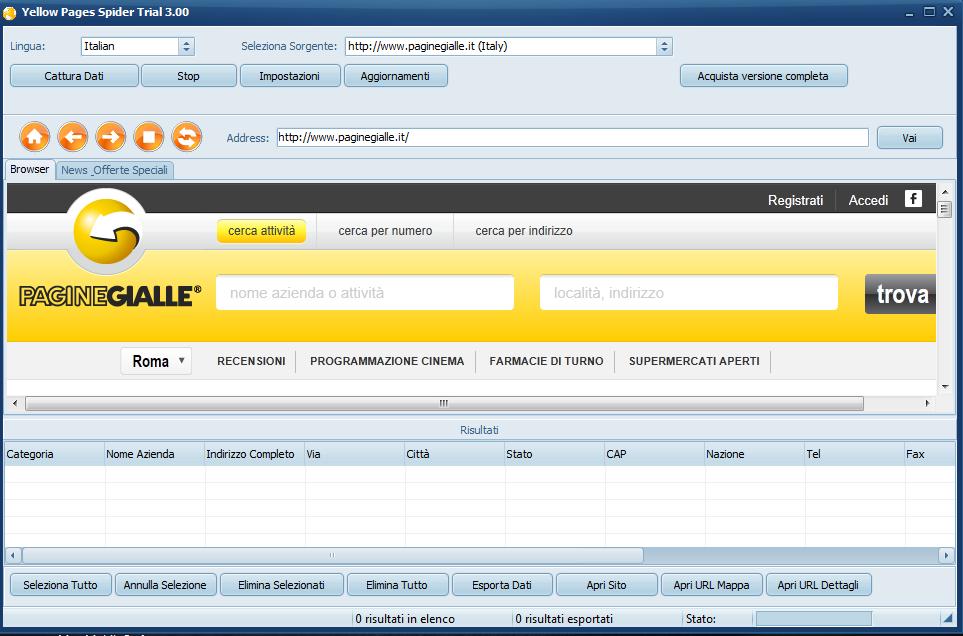Focus the Address URL field
The height and width of the screenshot is (636, 963).
tap(572, 138)
